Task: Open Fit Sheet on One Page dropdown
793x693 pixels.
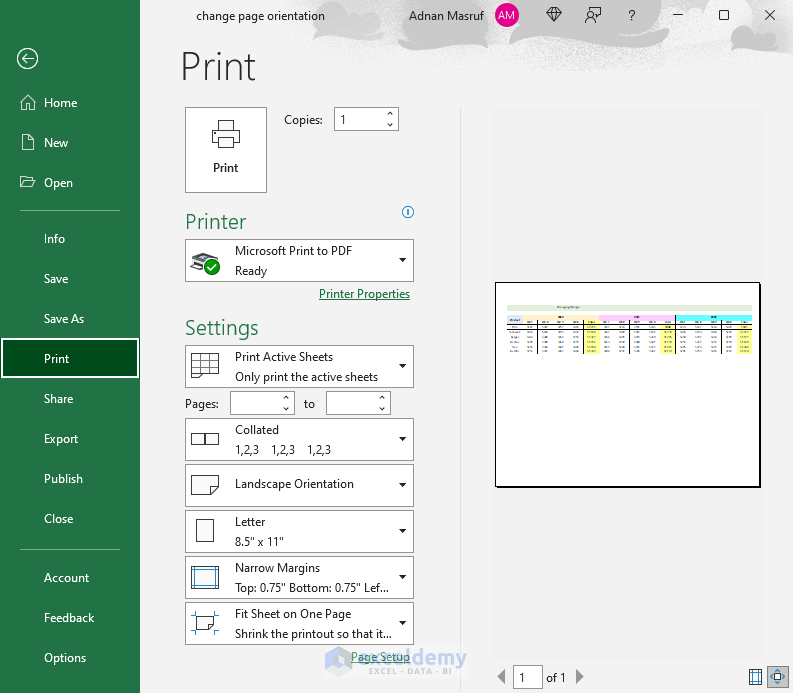Action: click(x=299, y=624)
